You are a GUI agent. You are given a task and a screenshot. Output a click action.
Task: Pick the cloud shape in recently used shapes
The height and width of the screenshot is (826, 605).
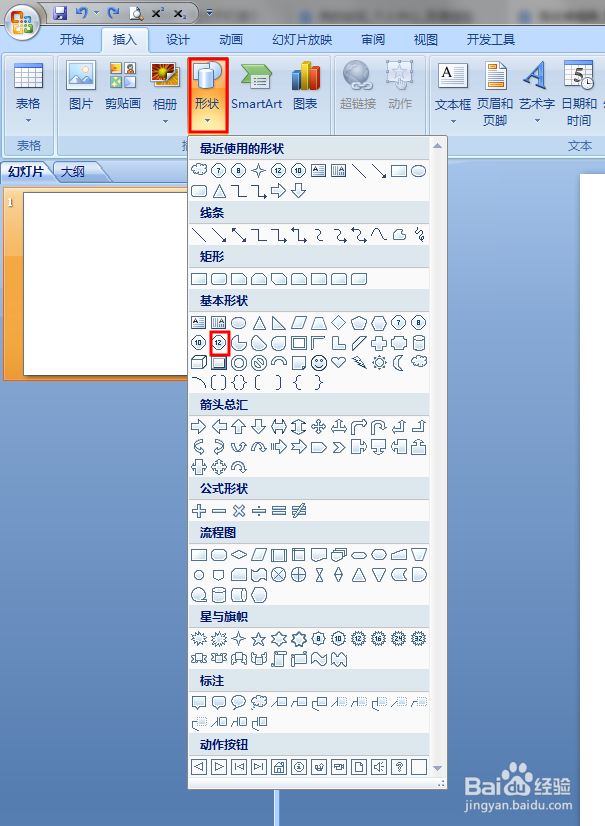point(199,170)
